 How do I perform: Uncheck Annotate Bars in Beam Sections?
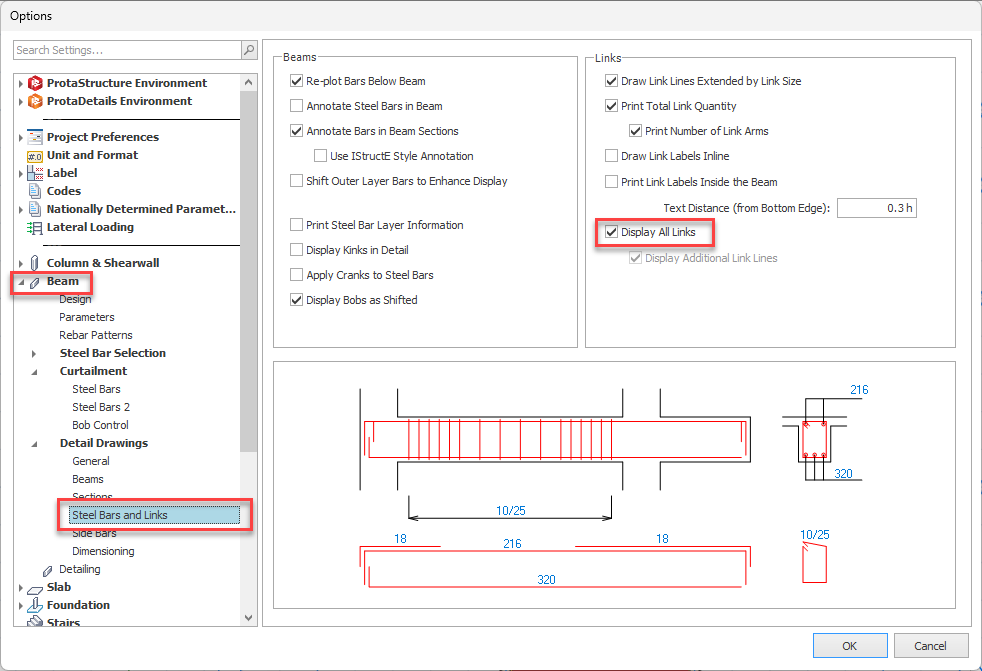[x=297, y=130]
